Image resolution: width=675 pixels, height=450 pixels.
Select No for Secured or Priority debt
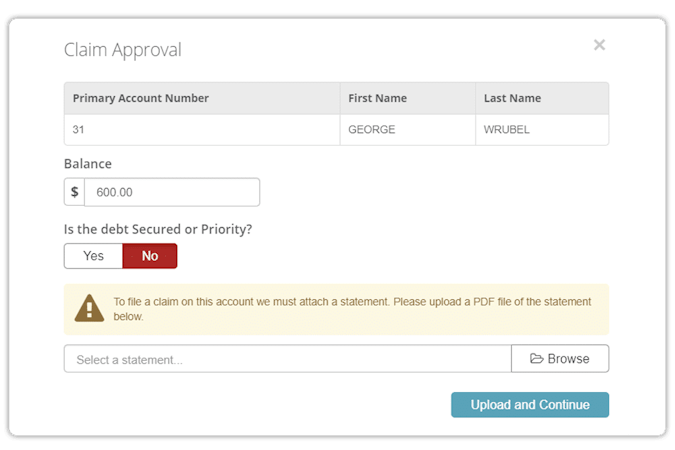(150, 256)
